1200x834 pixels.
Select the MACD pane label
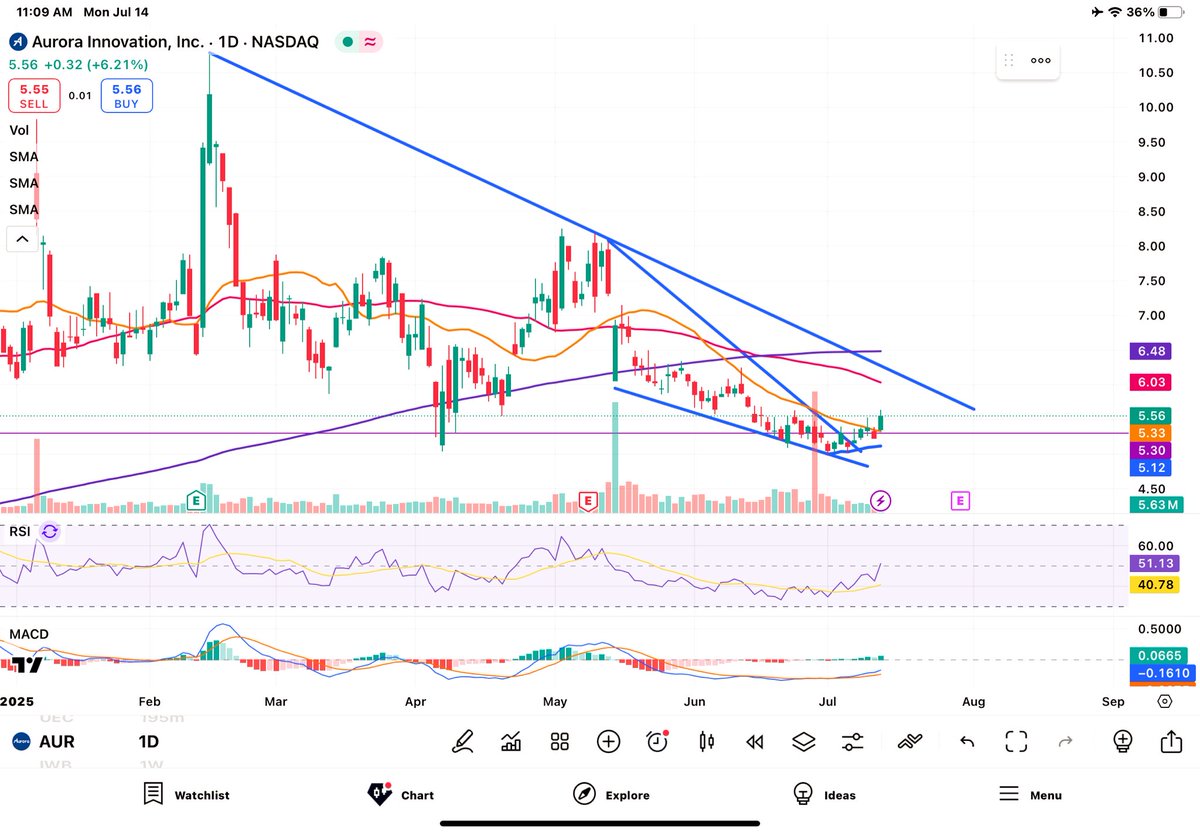pyautogui.click(x=29, y=634)
